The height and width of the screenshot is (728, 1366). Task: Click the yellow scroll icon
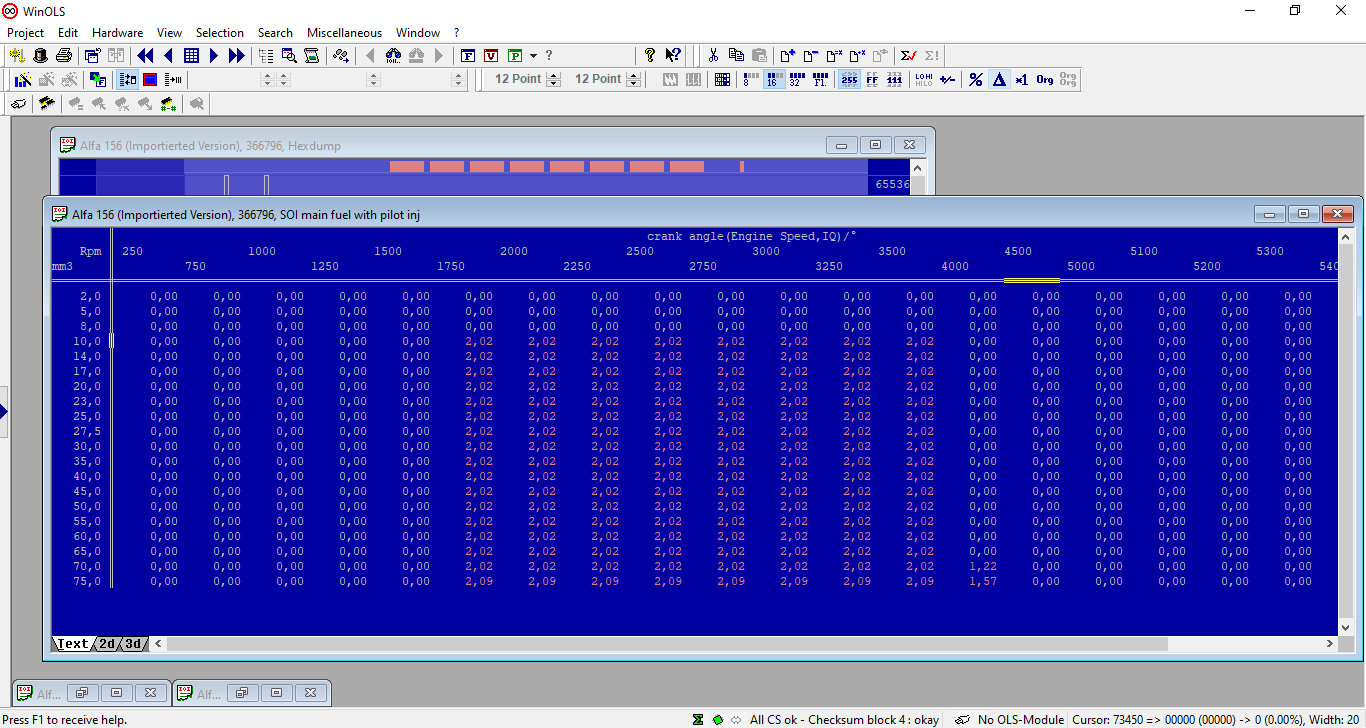tap(312, 56)
